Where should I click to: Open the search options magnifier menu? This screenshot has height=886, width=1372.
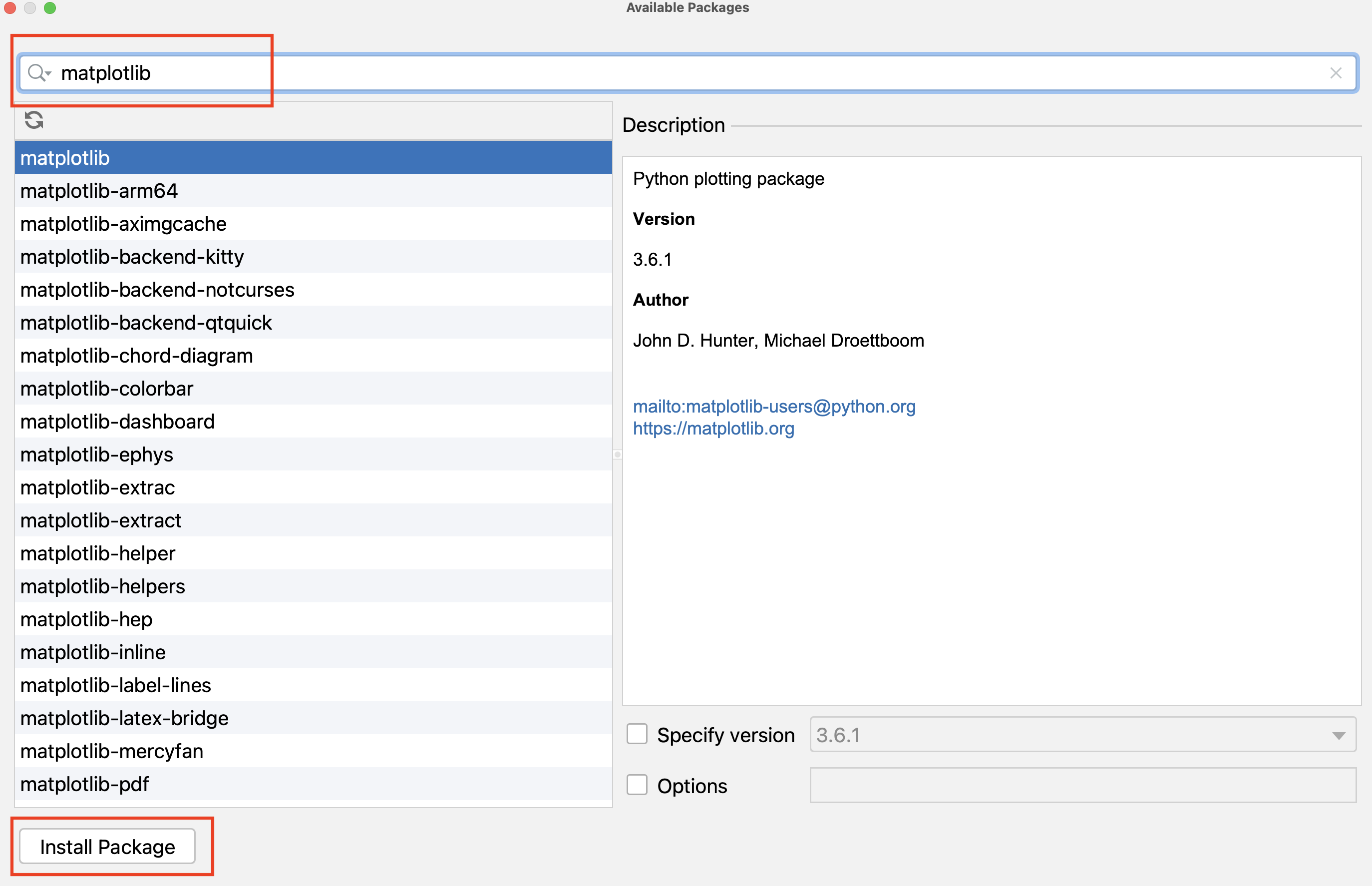[x=39, y=73]
